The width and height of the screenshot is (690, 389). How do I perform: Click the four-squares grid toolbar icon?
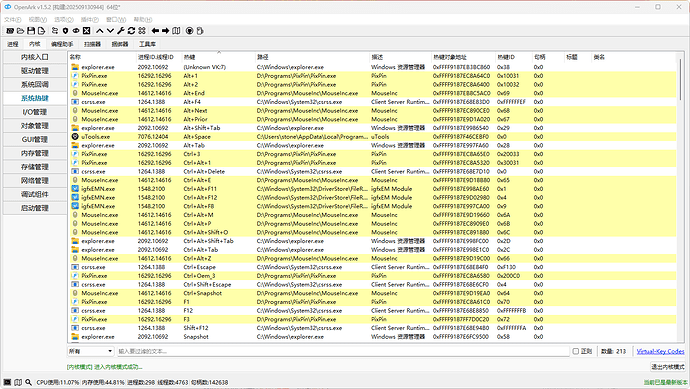tap(142, 31)
